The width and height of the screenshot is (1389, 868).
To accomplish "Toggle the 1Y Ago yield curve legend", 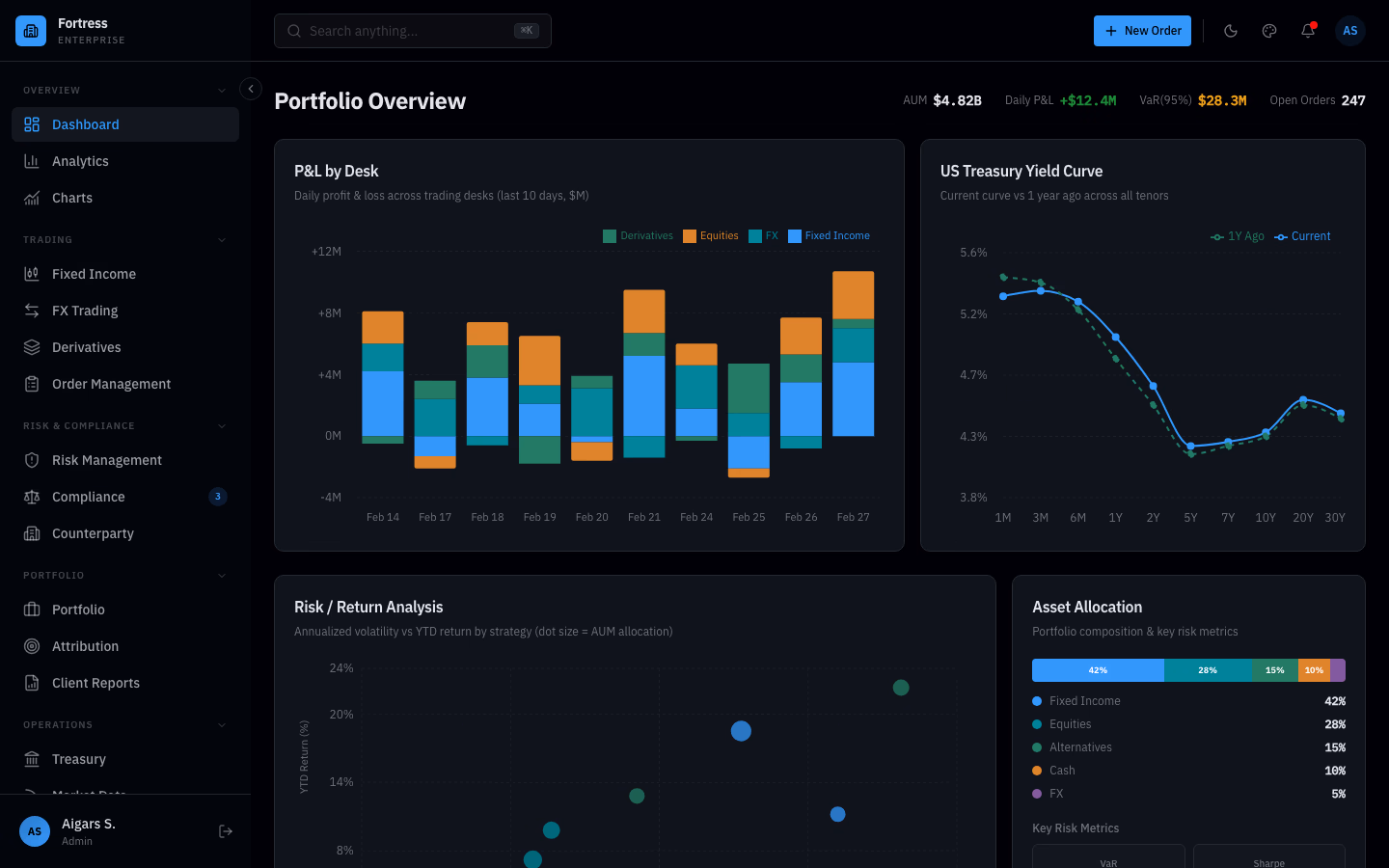I will pos(1238,236).
